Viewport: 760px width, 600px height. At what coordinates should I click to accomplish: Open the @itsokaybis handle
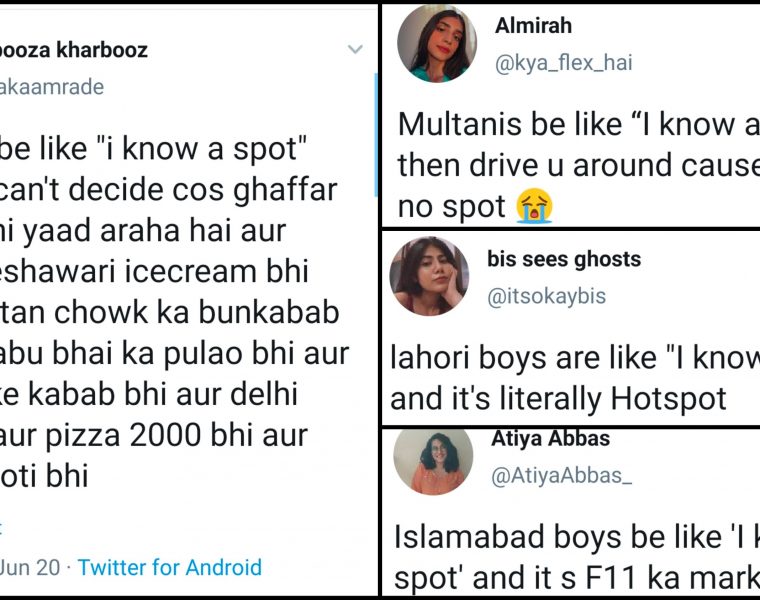[546, 296]
